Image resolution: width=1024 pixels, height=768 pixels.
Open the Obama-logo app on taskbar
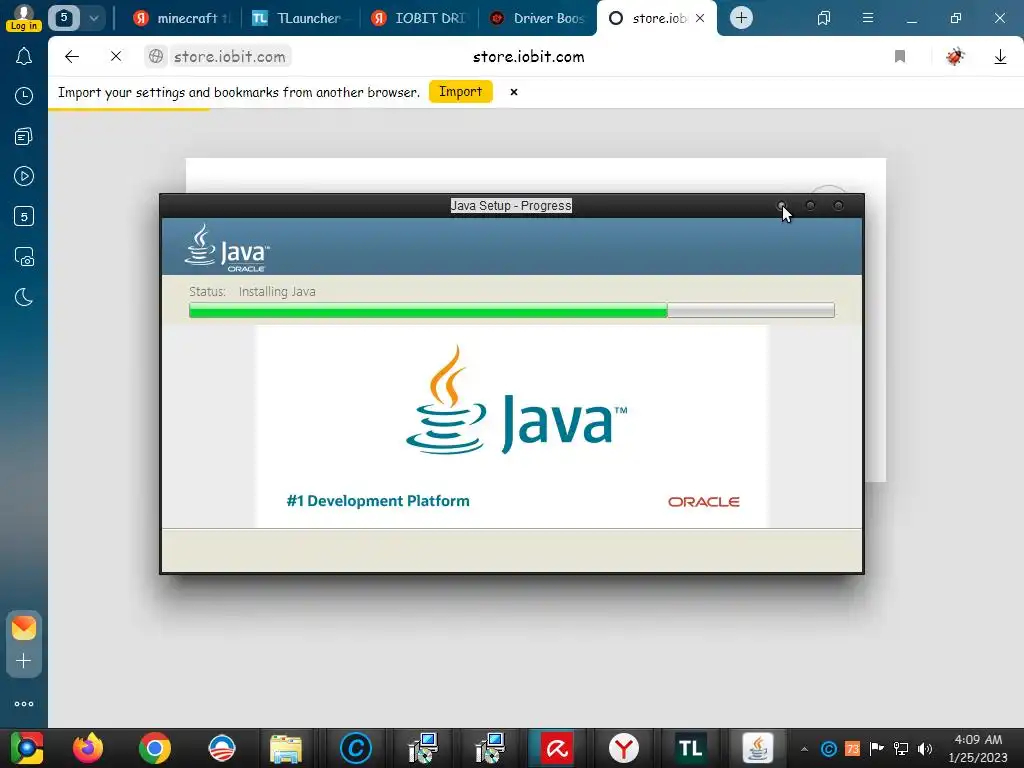[222, 748]
